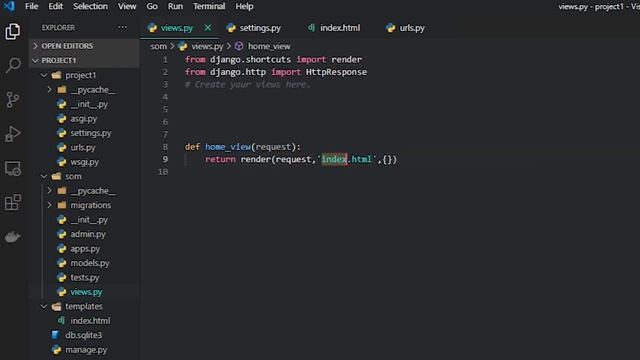
Task: Click the VS Code logo icon
Action: (9, 6)
